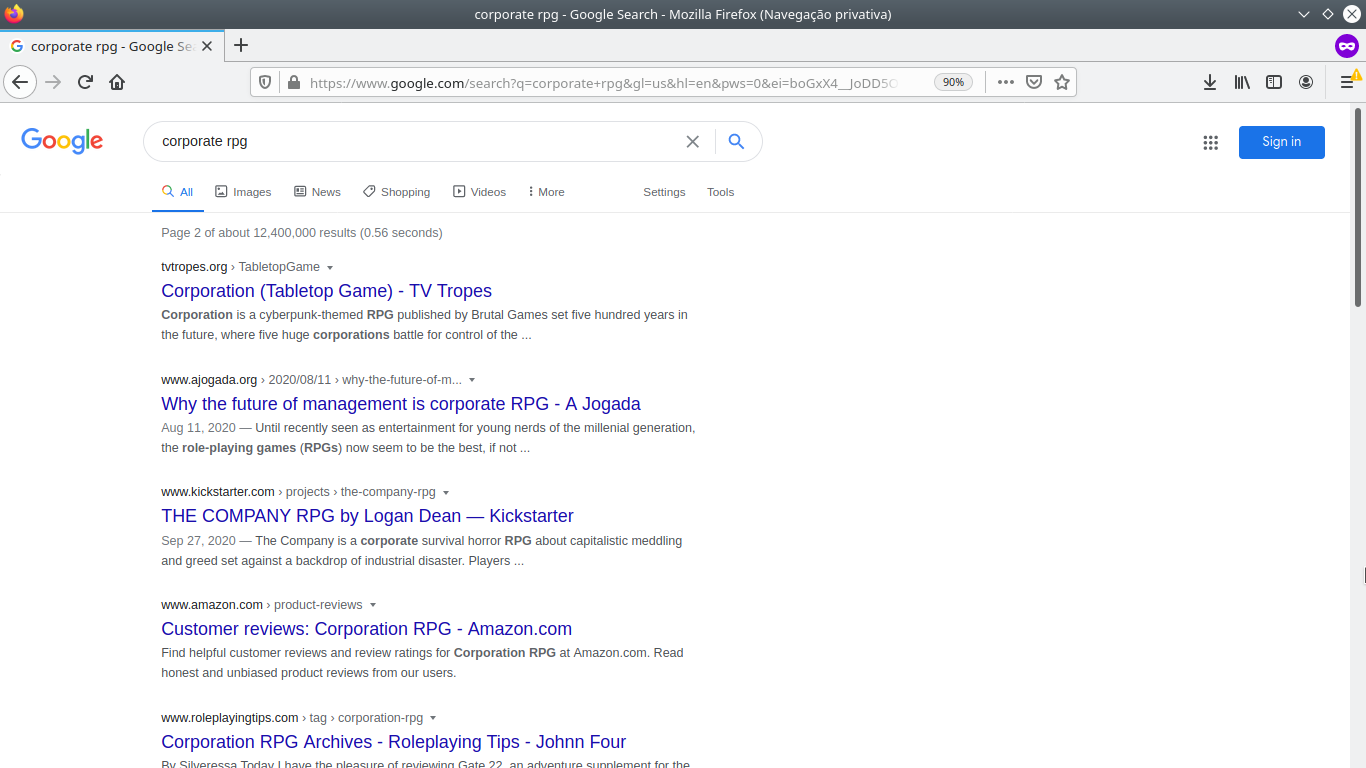
Task: Open the tracking protection shield icon
Action: coord(265,83)
